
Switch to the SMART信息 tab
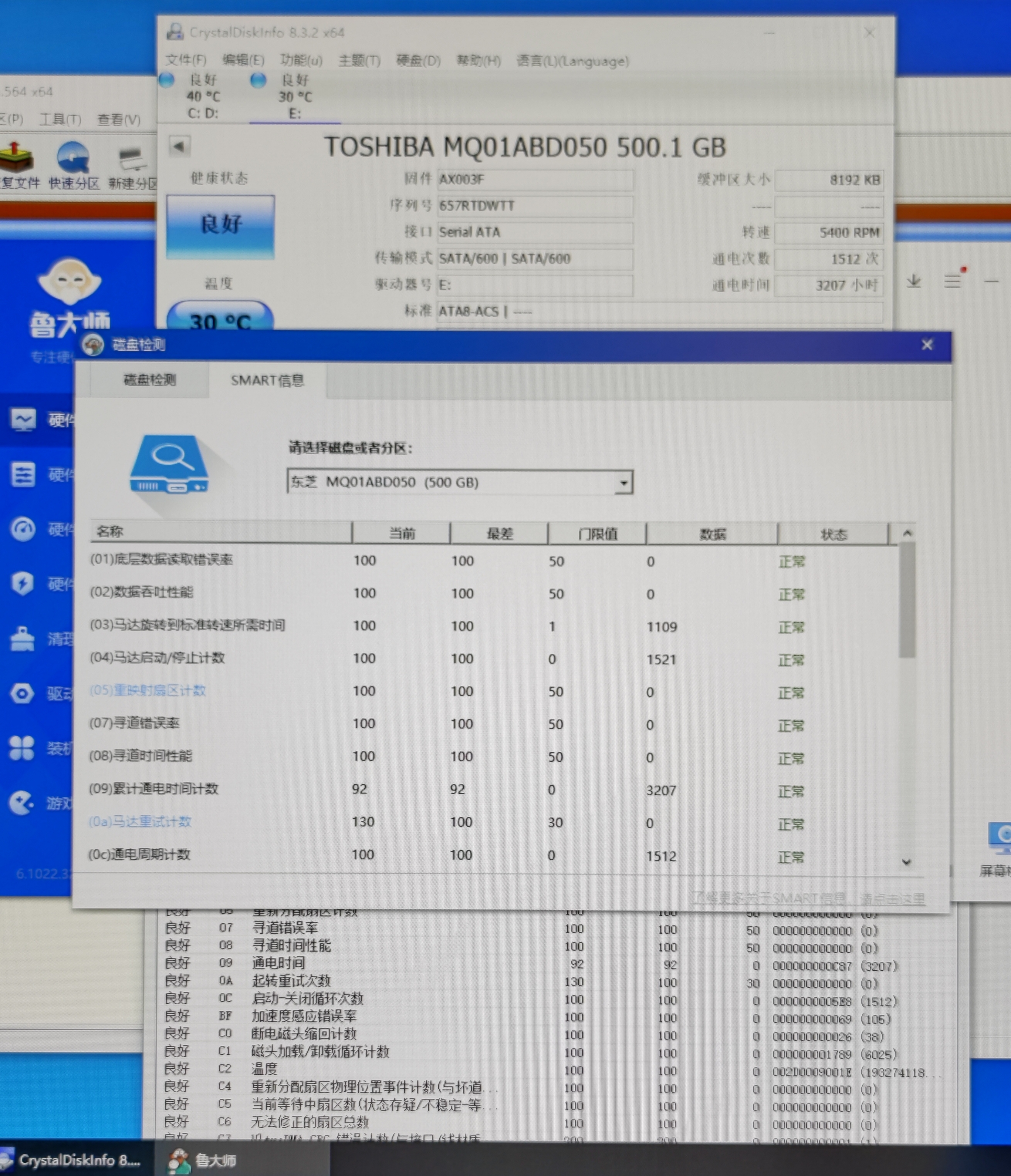point(267,380)
